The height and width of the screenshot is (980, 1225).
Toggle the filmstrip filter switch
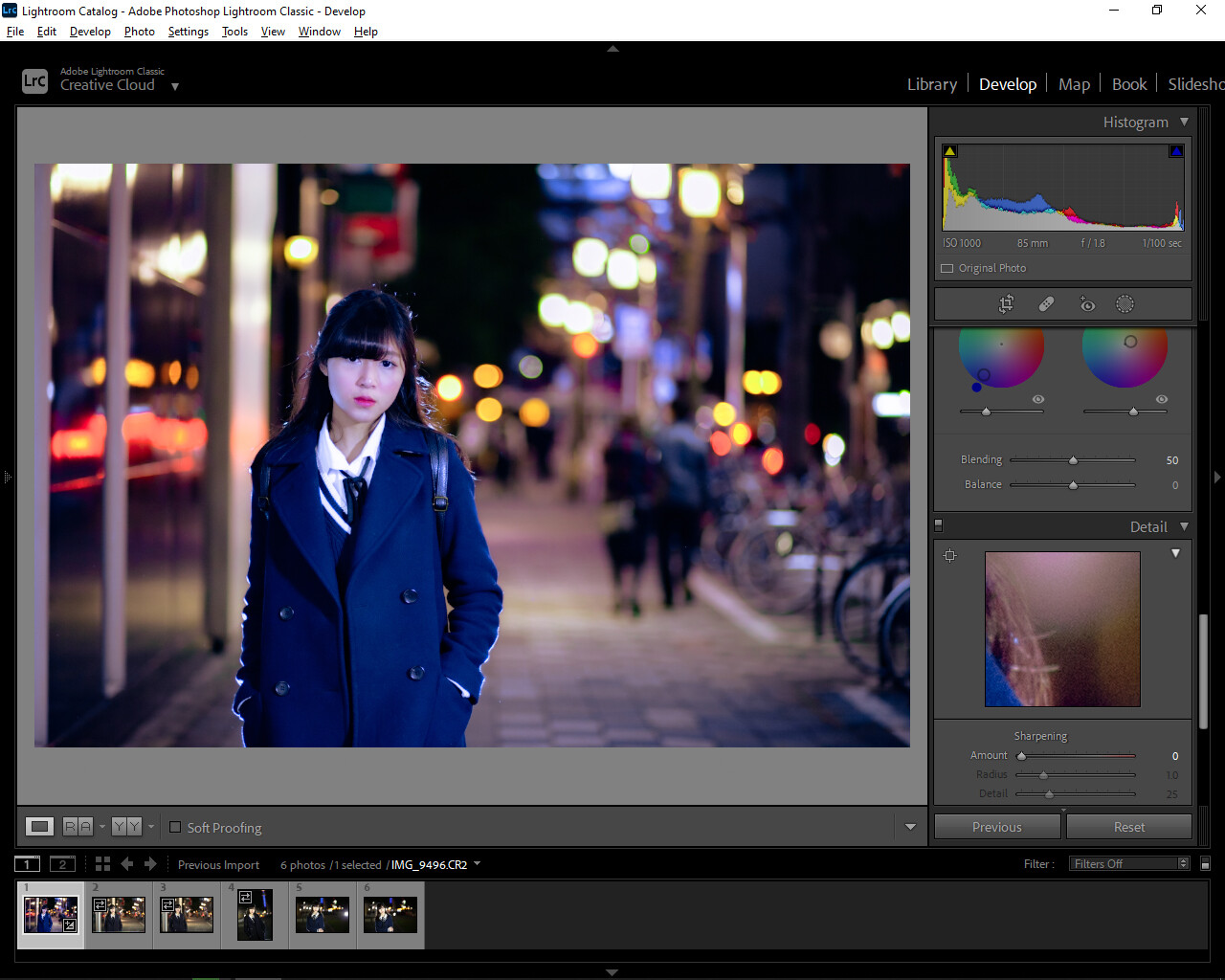point(1205,863)
